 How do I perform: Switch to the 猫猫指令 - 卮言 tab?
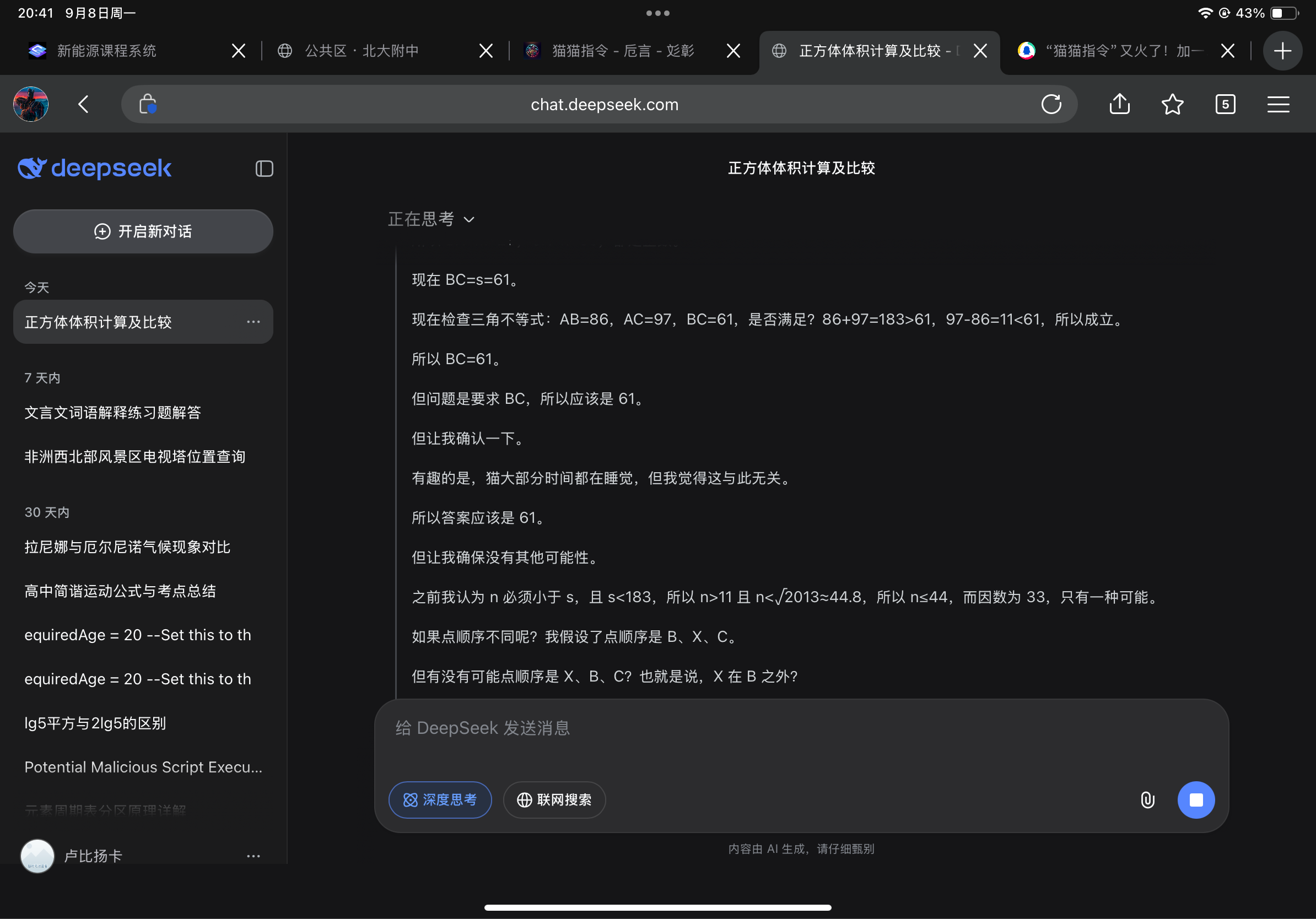click(x=623, y=51)
